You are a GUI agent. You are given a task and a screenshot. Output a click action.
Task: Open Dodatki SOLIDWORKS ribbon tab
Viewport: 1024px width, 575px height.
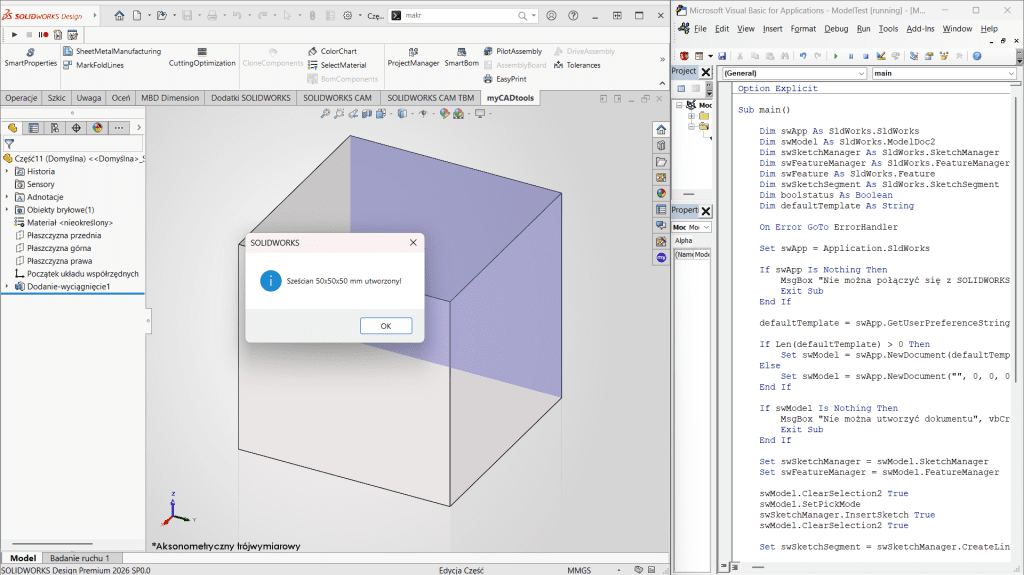pyautogui.click(x=251, y=98)
